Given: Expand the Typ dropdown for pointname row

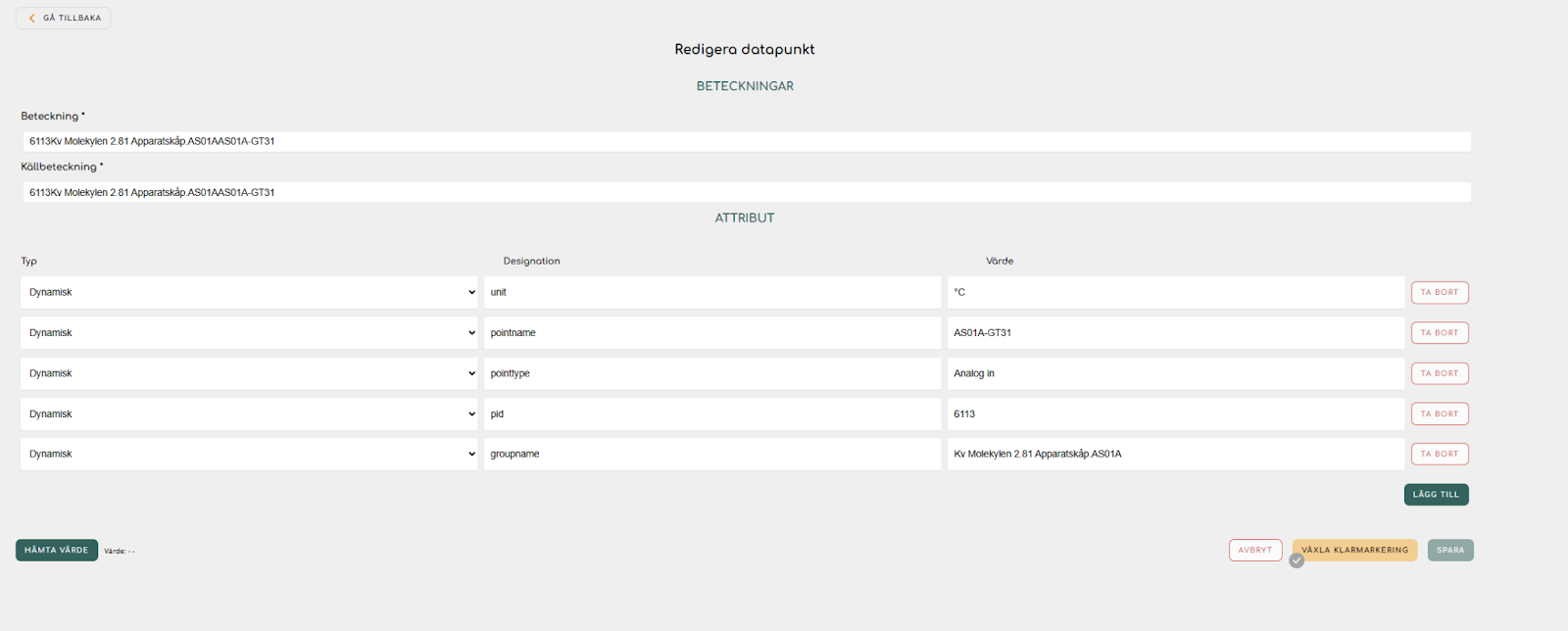Looking at the screenshot, I should click(249, 333).
